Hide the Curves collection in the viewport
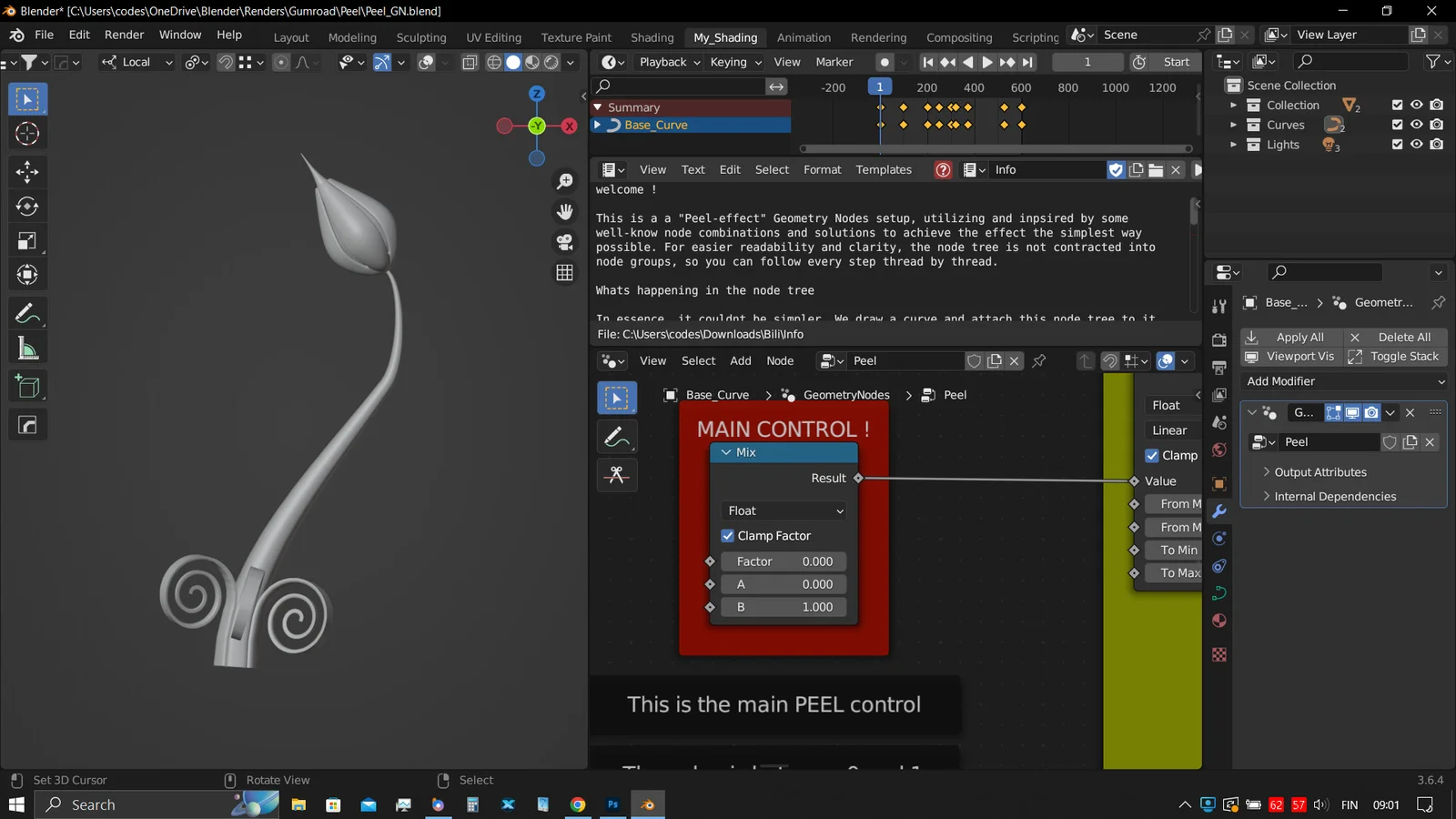This screenshot has height=819, width=1456. click(x=1418, y=125)
